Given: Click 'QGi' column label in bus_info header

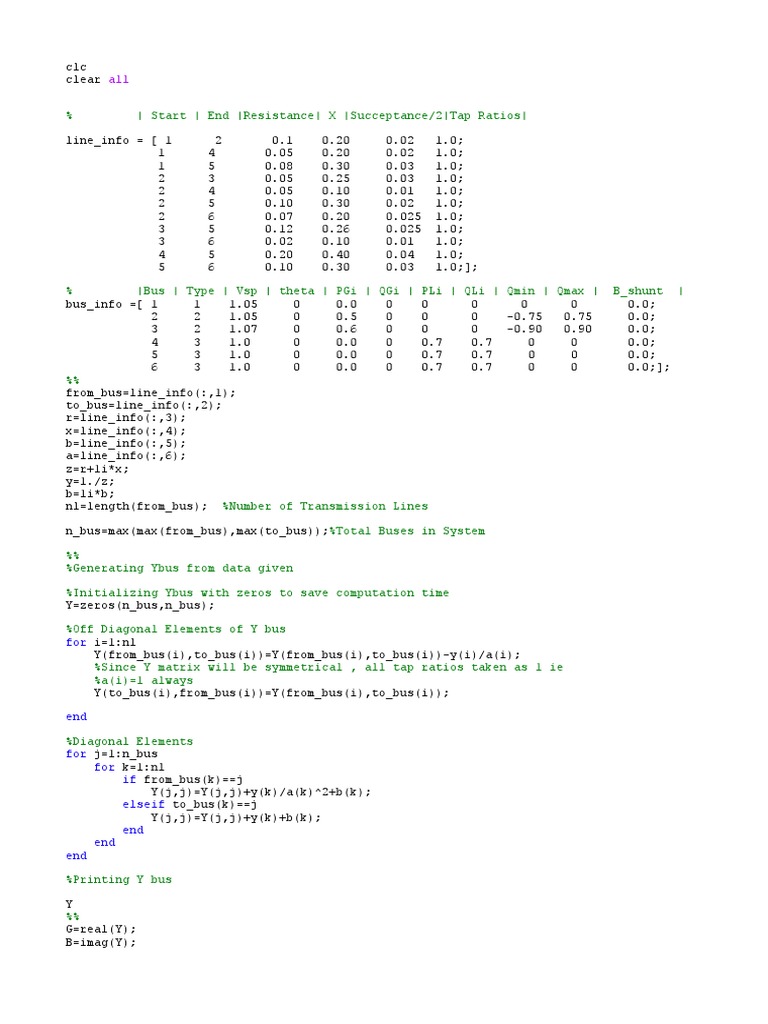Looking at the screenshot, I should (389, 291).
